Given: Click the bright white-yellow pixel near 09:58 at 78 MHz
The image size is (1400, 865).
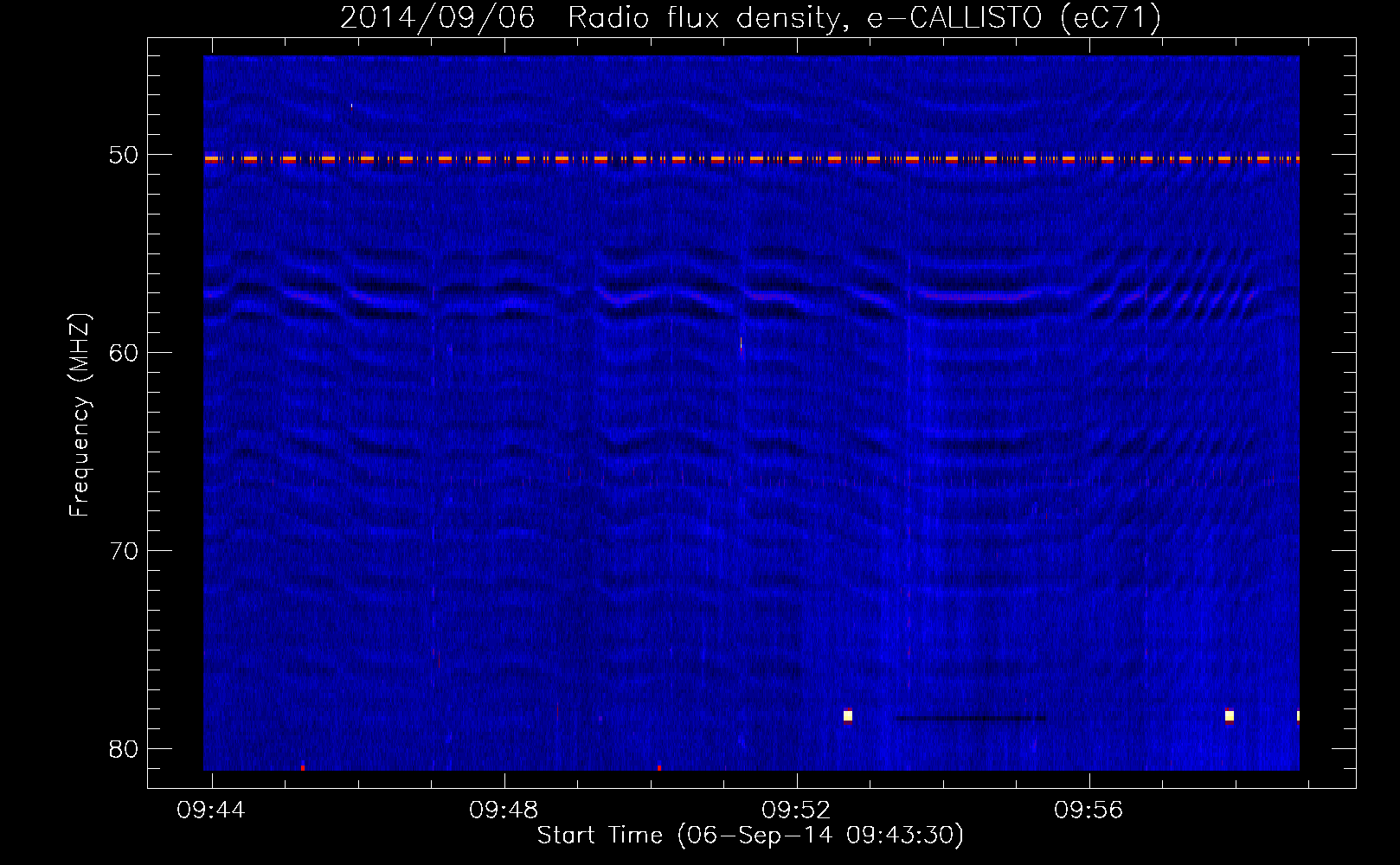Looking at the screenshot, I should point(1230,715).
